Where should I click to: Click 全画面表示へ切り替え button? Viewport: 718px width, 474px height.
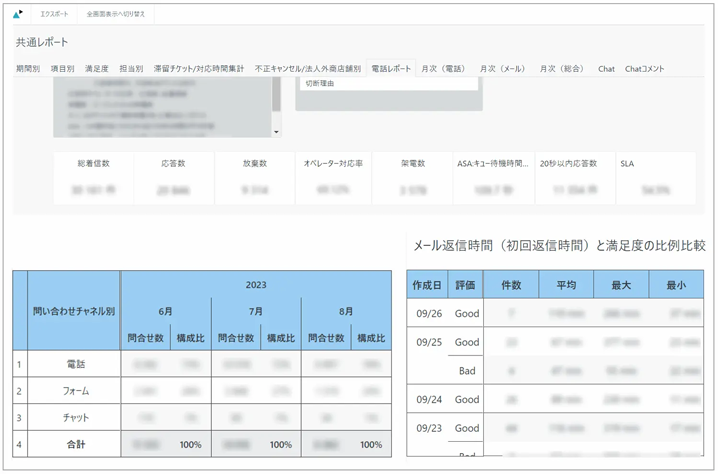116,14
